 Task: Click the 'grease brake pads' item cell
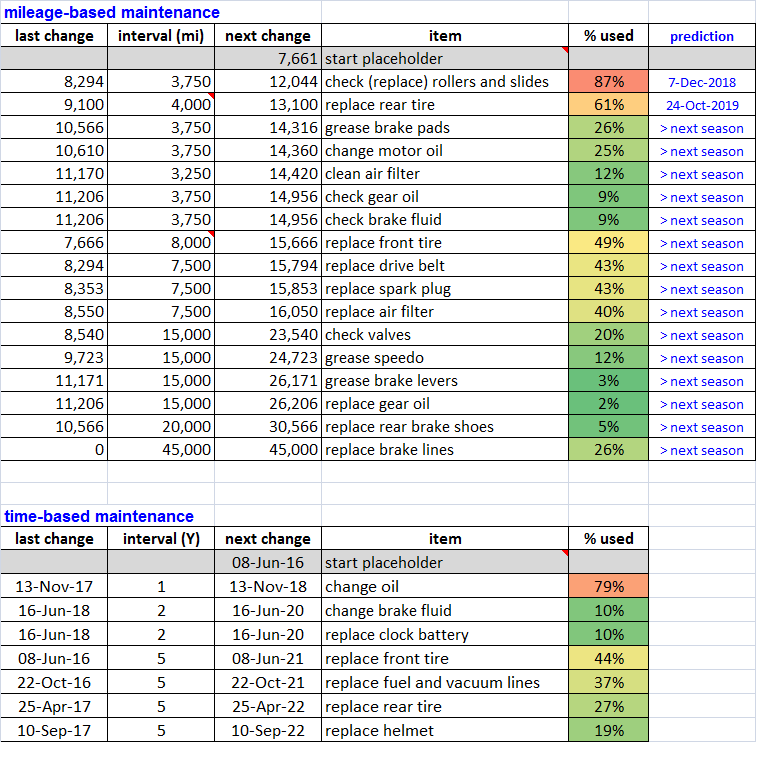445,128
